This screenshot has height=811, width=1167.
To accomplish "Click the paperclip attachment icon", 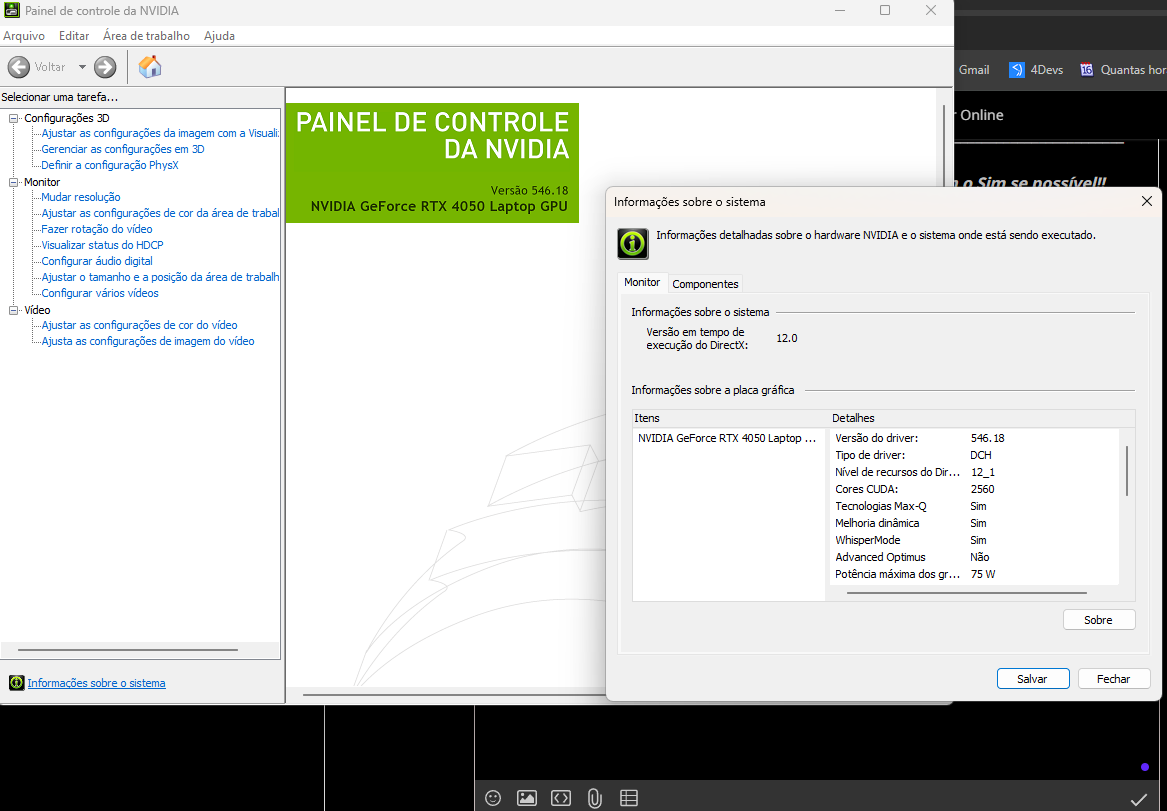I will [594, 798].
